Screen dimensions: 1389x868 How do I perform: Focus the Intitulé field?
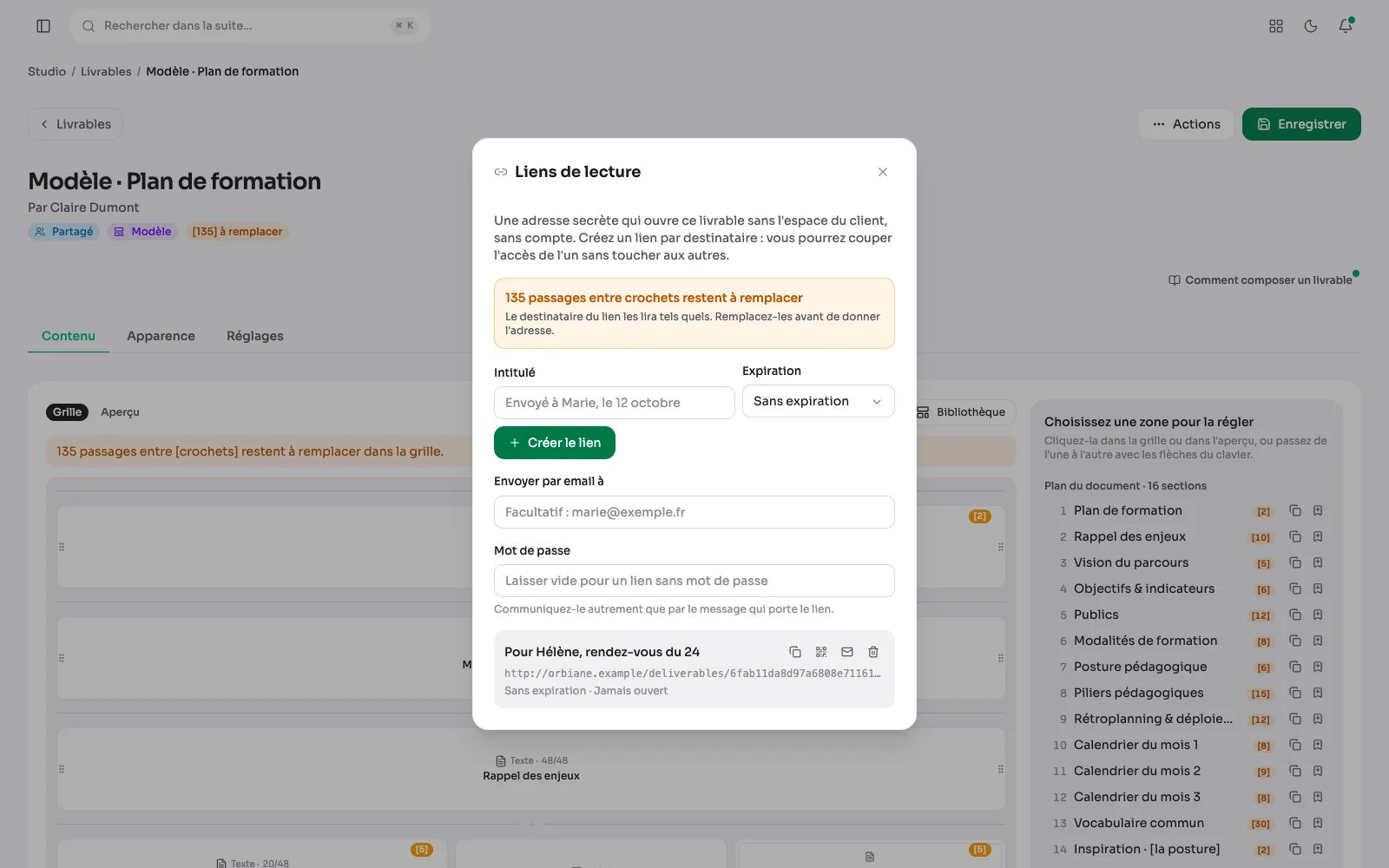(615, 403)
